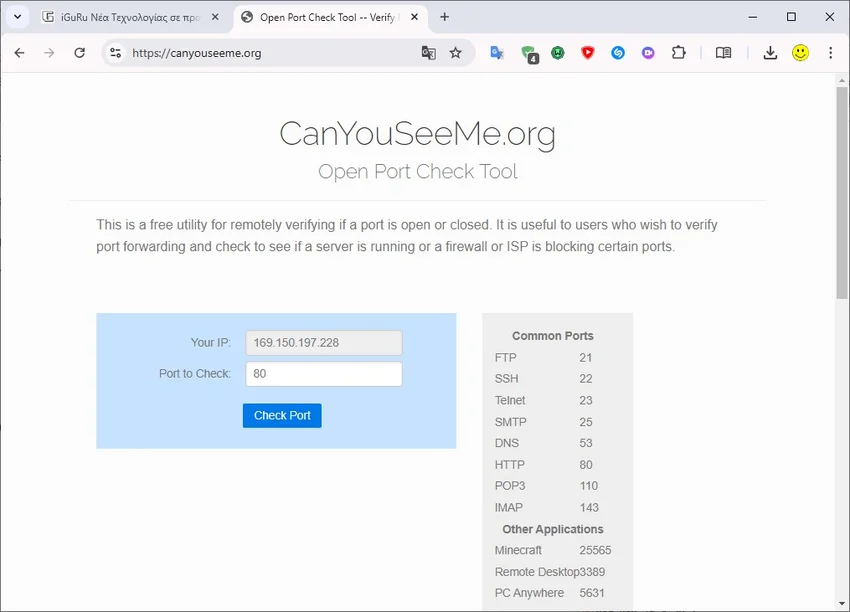The width and height of the screenshot is (850, 612).
Task: Open the Extensions puzzle piece menu
Action: tap(679, 53)
